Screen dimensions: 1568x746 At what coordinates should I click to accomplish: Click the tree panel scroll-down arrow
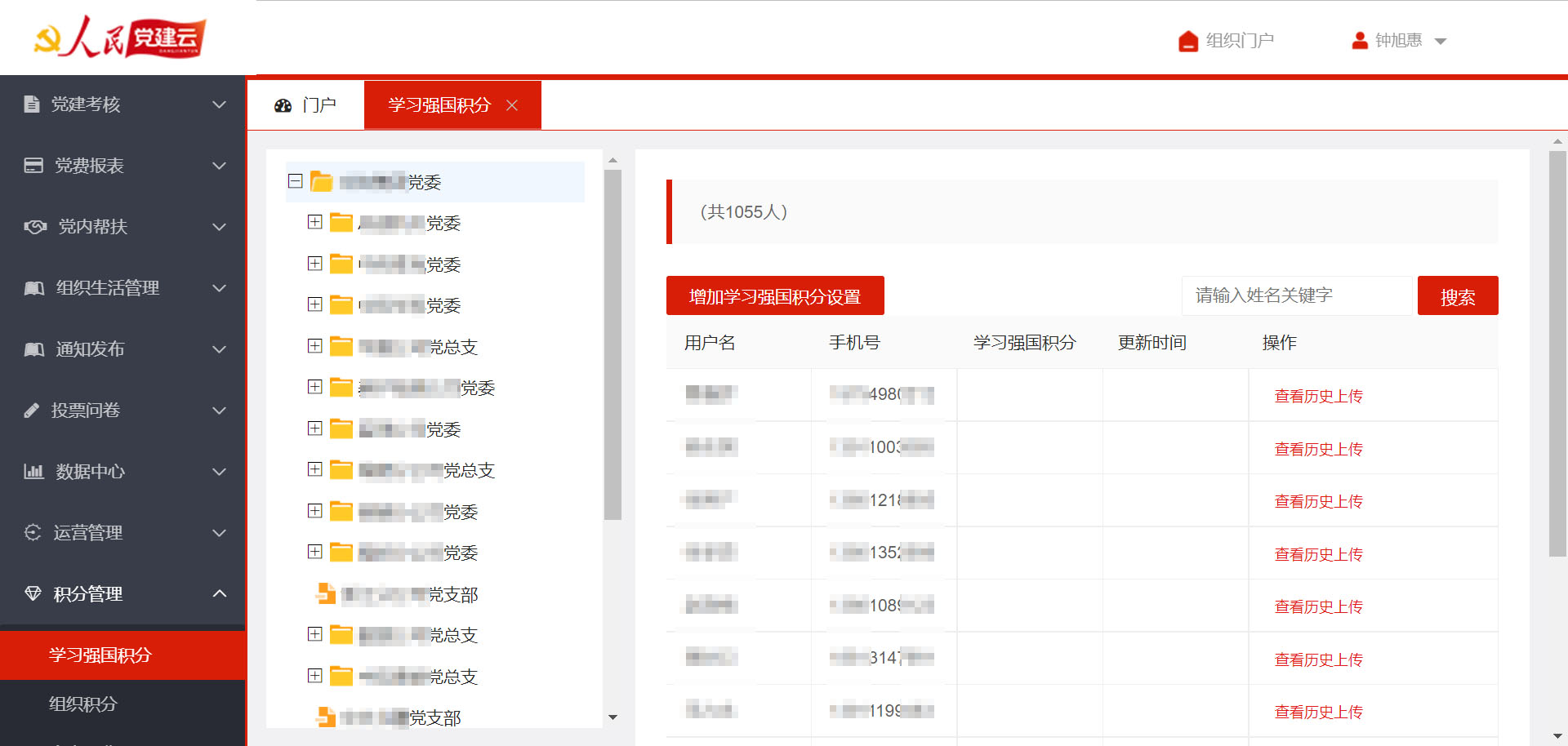pos(612,717)
